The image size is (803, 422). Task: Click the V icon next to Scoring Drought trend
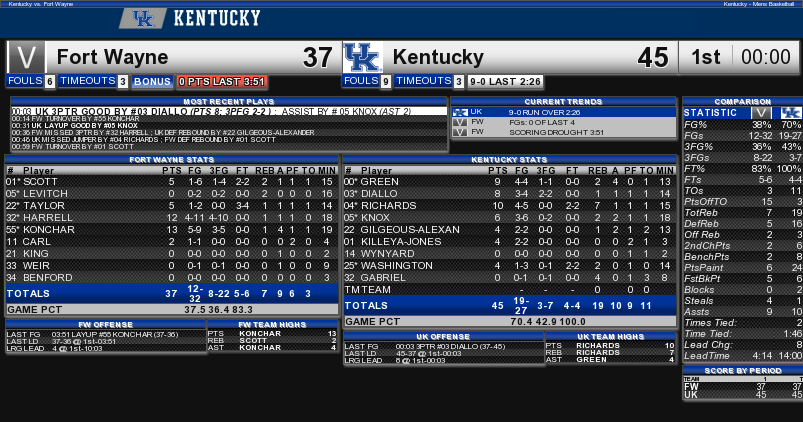[460, 132]
